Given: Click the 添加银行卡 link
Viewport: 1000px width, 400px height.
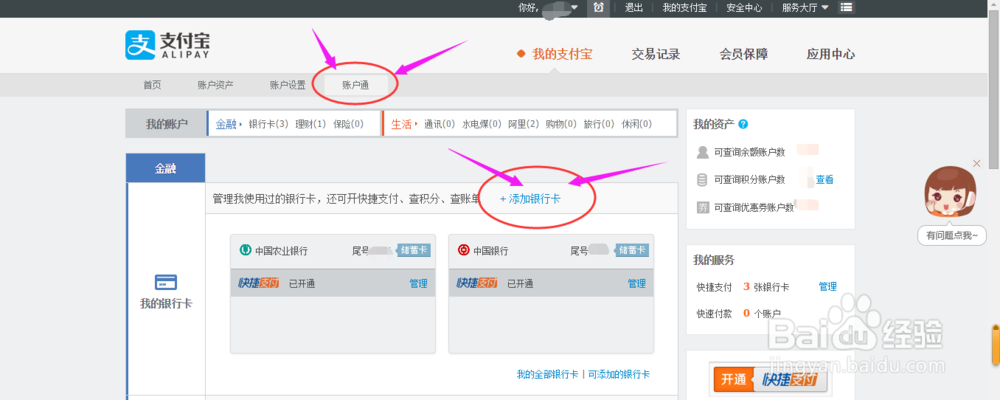Looking at the screenshot, I should click(530, 199).
